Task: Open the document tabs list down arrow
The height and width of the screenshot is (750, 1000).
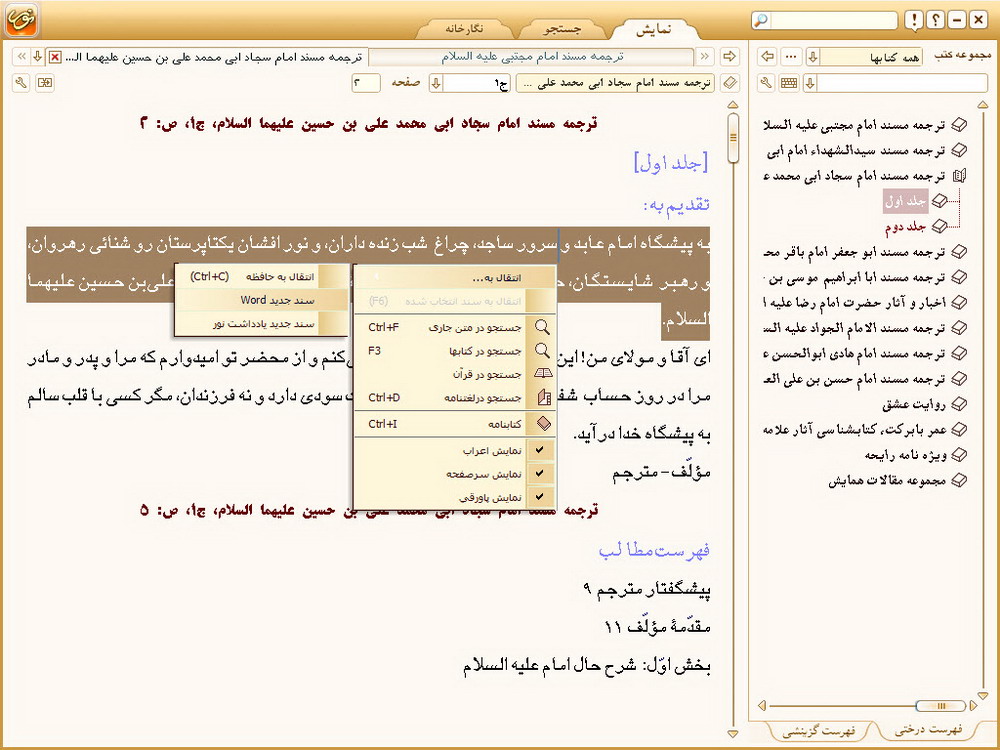Action: 38,57
